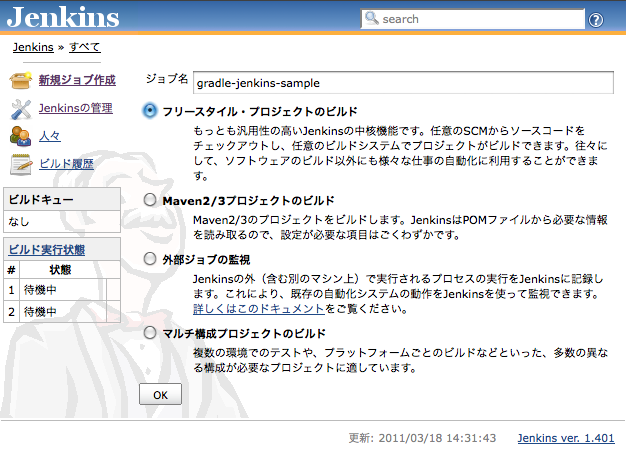Click the magnifier icon in search box
This screenshot has width=626, height=456.
(371, 18)
